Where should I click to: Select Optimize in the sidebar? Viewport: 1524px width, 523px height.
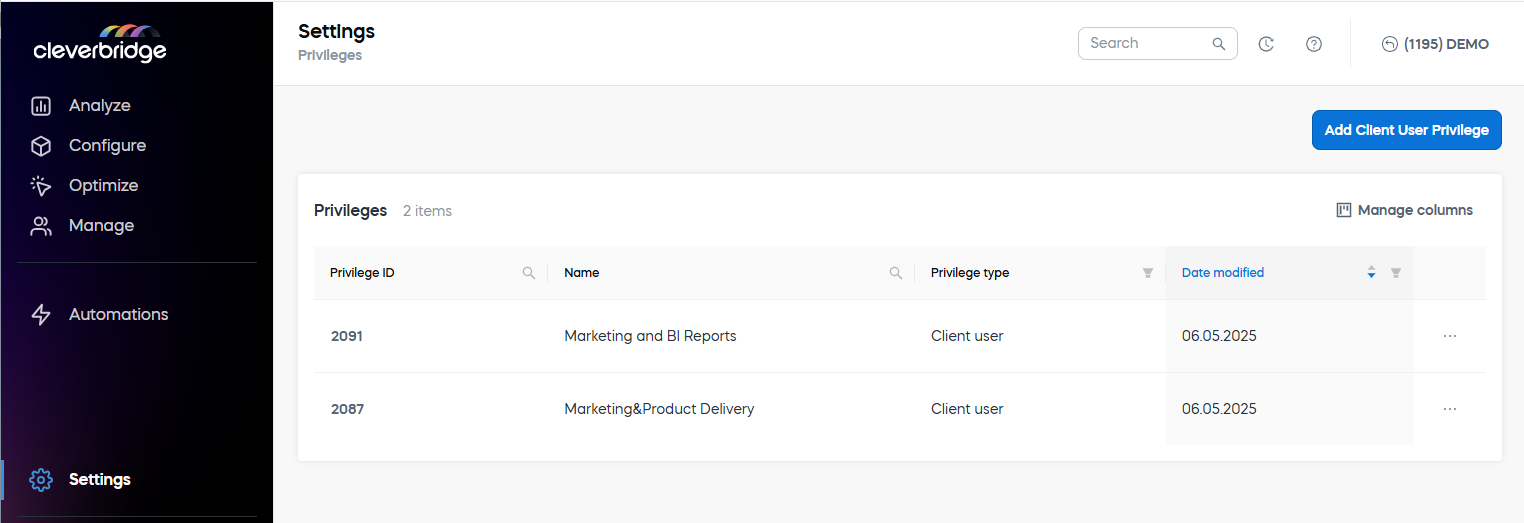(103, 186)
